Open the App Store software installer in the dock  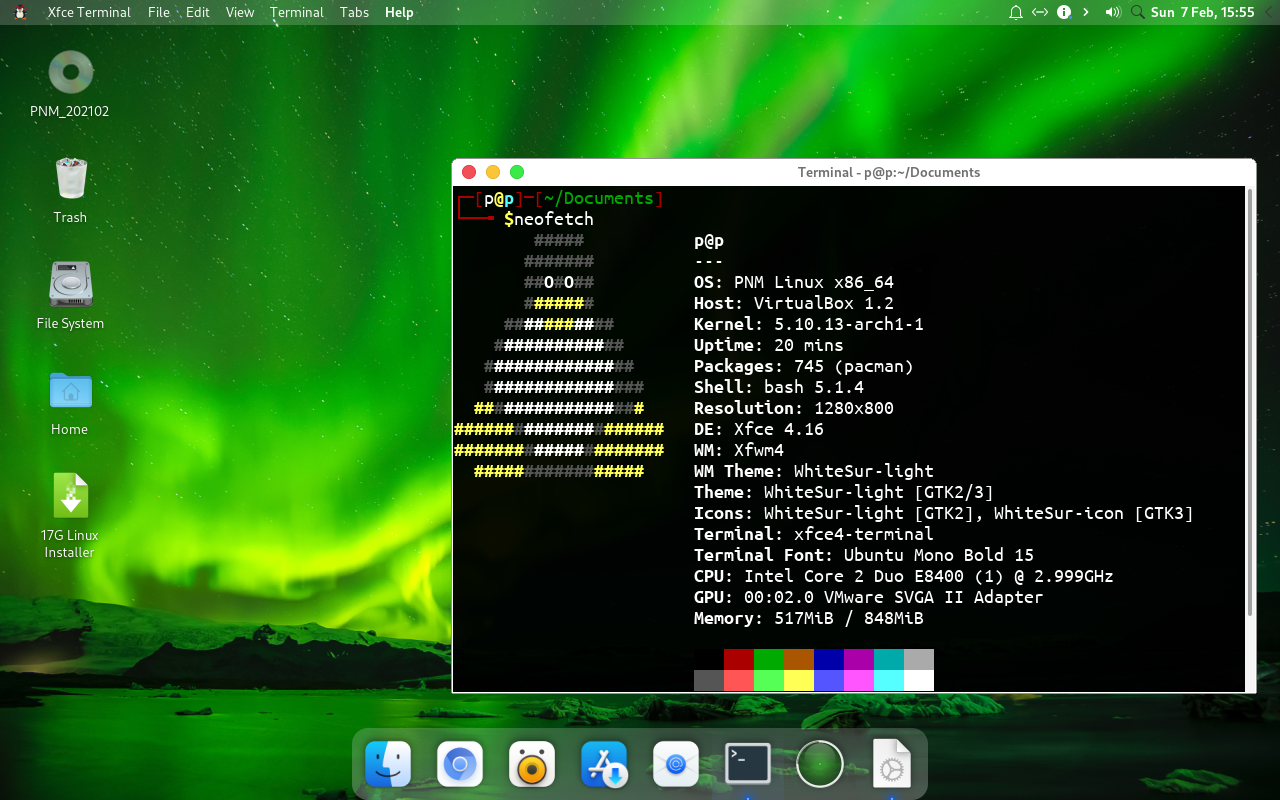tap(604, 765)
